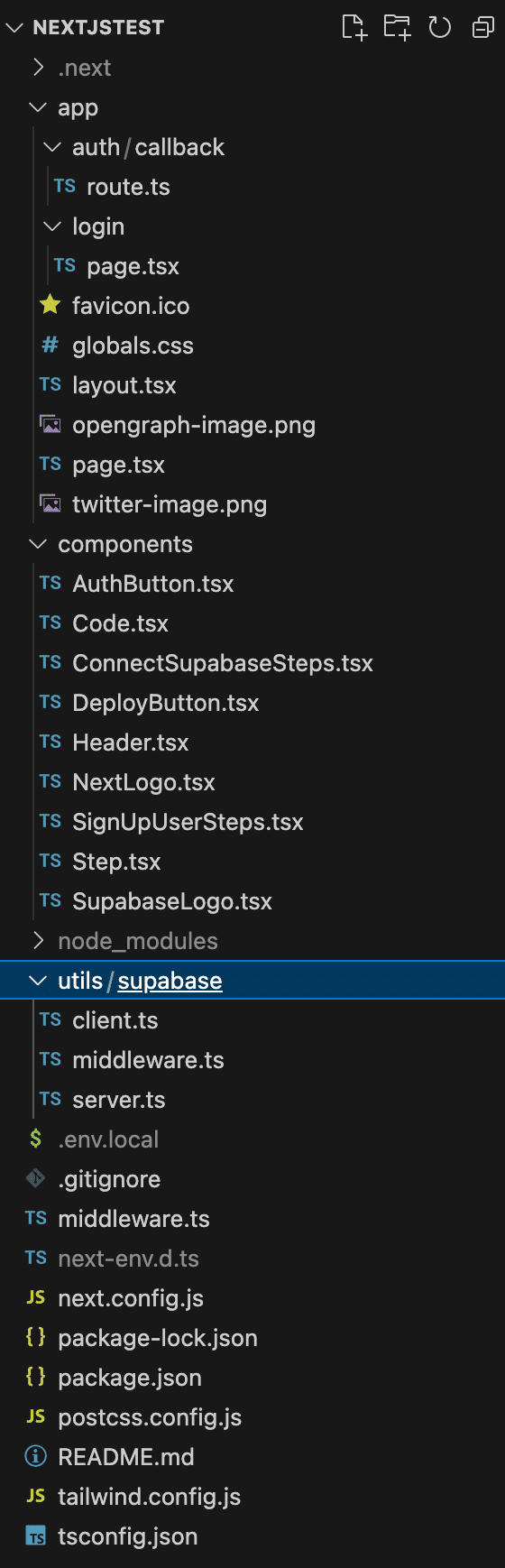Open tsconfig.json file
Image resolution: width=505 pixels, height=1568 pixels.
click(127, 1536)
